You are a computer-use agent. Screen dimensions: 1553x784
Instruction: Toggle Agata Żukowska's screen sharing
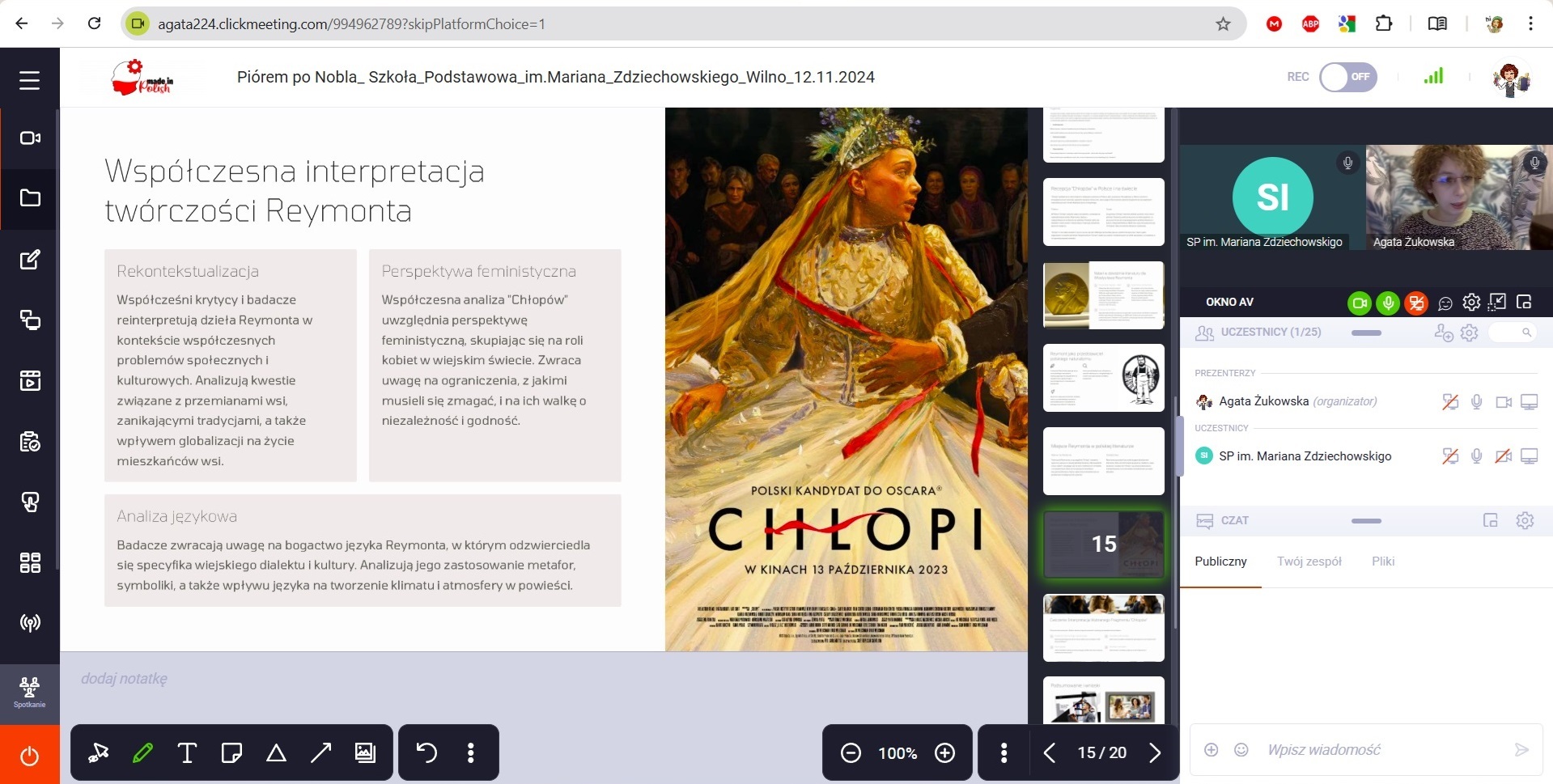click(x=1529, y=402)
